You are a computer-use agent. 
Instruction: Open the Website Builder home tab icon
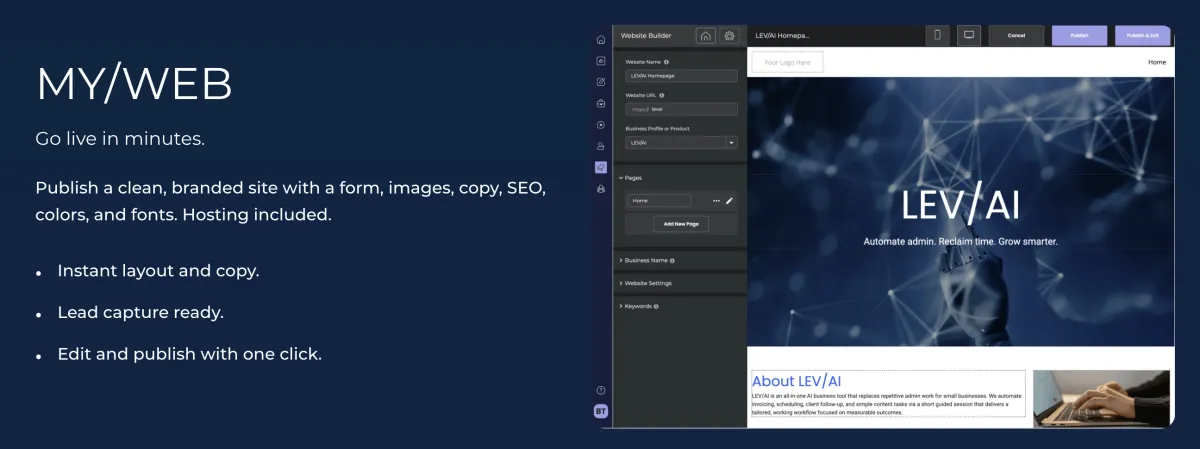(706, 35)
